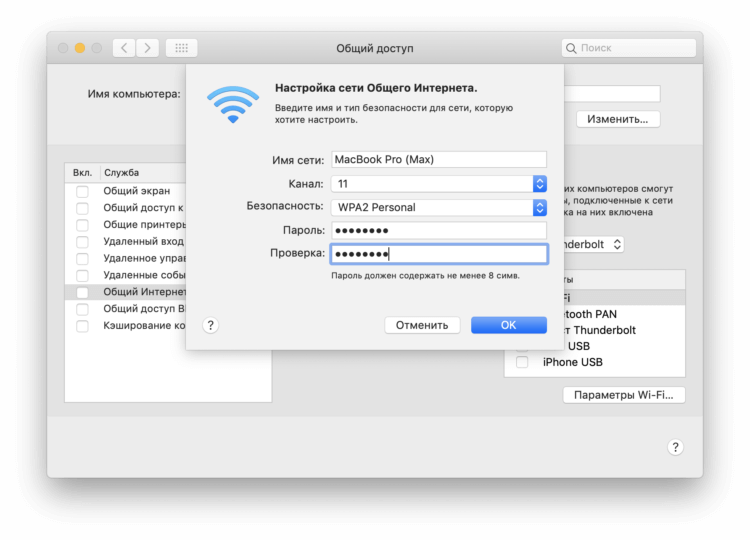Go back with the left chevron button

click(124, 48)
